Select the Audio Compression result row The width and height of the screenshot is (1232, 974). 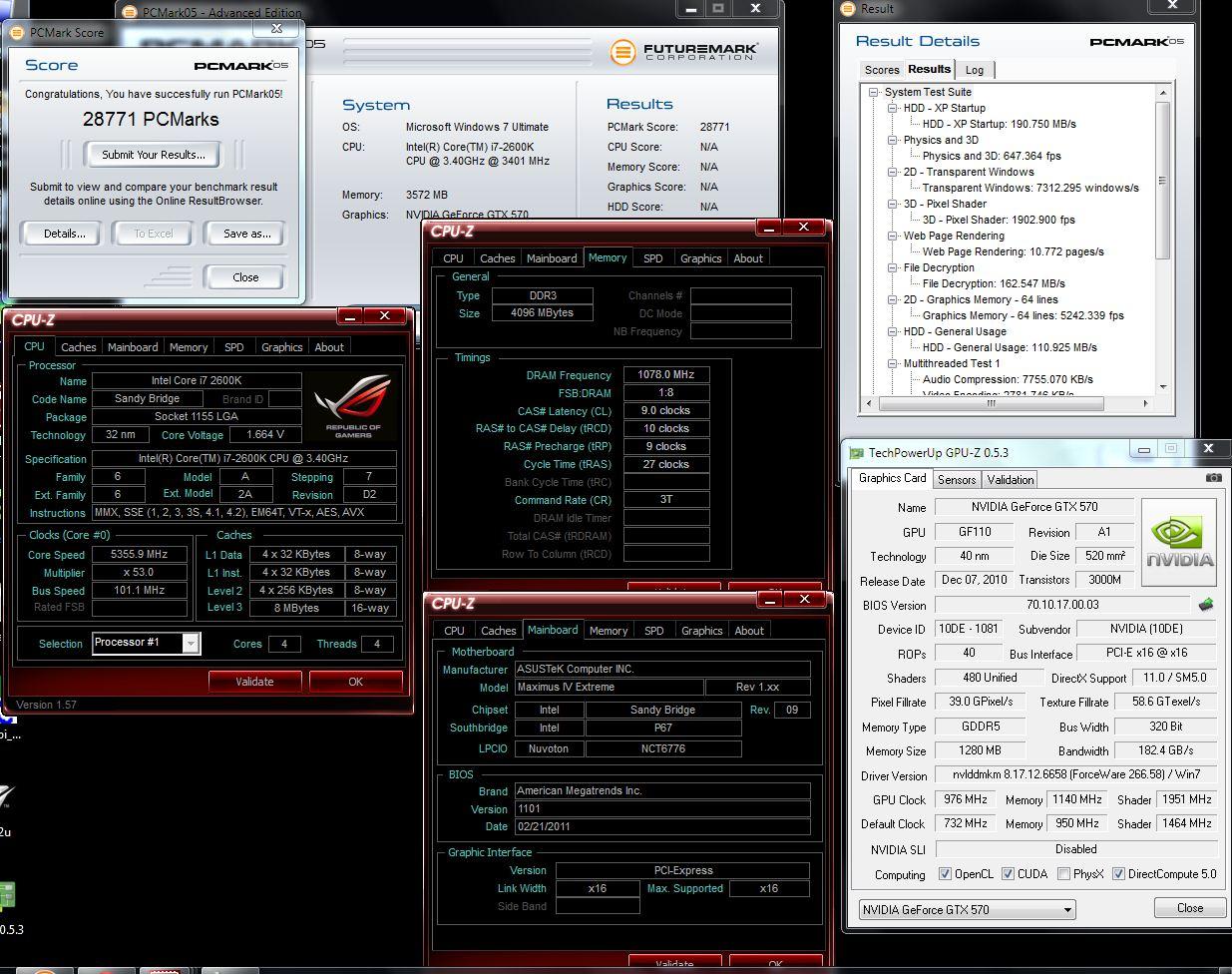click(1008, 379)
